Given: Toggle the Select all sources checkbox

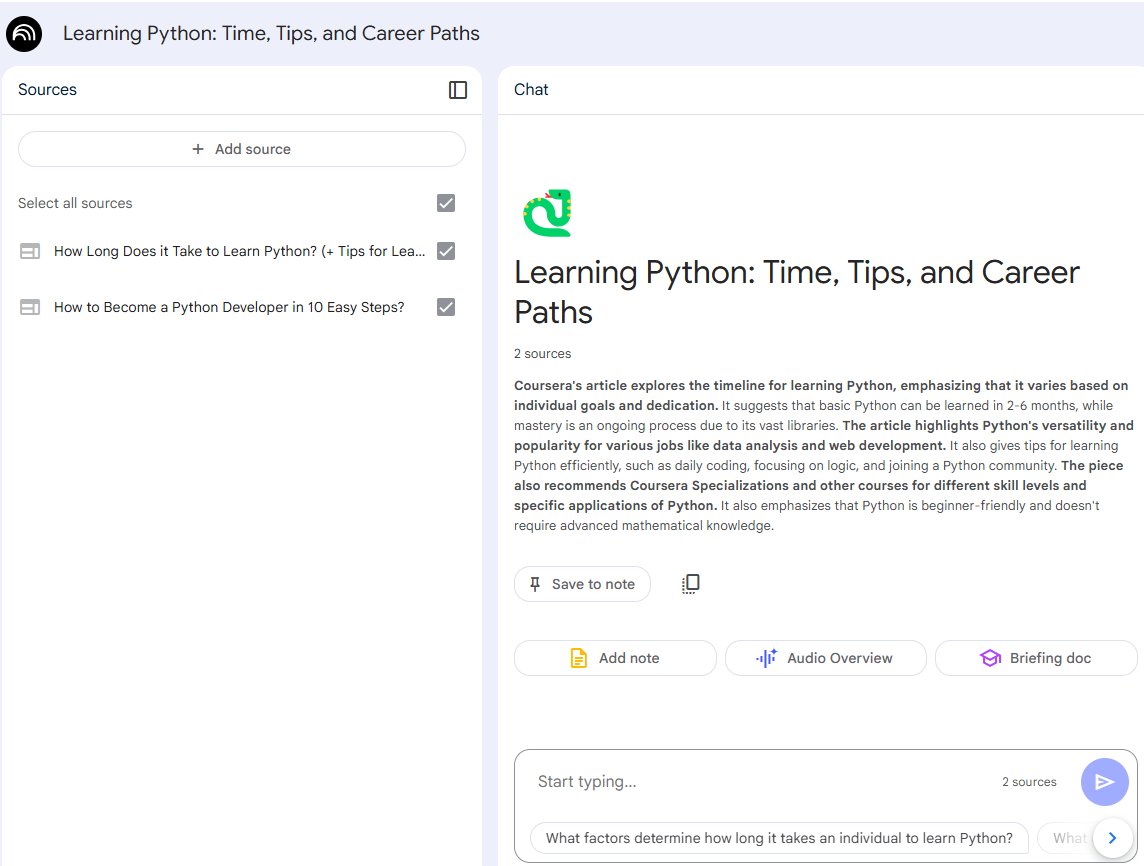Looking at the screenshot, I should (445, 203).
